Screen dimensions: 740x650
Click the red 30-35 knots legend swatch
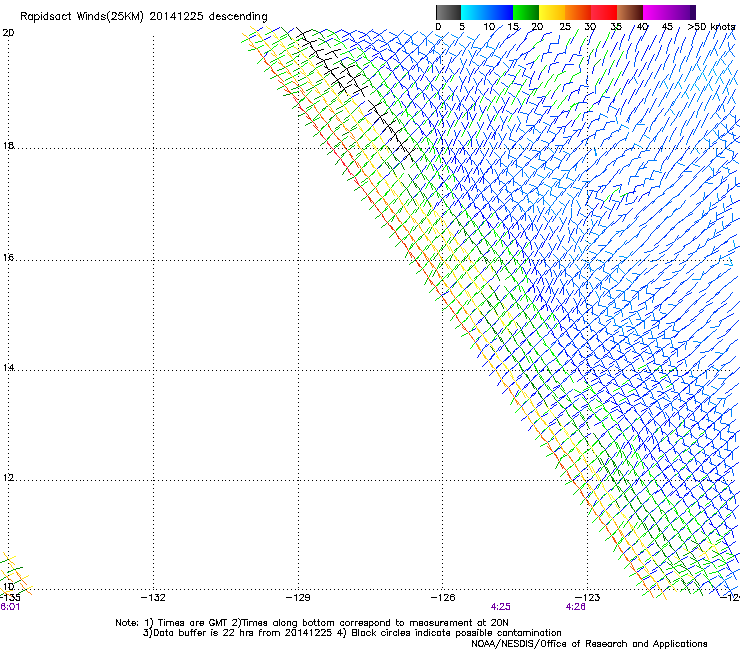604,12
